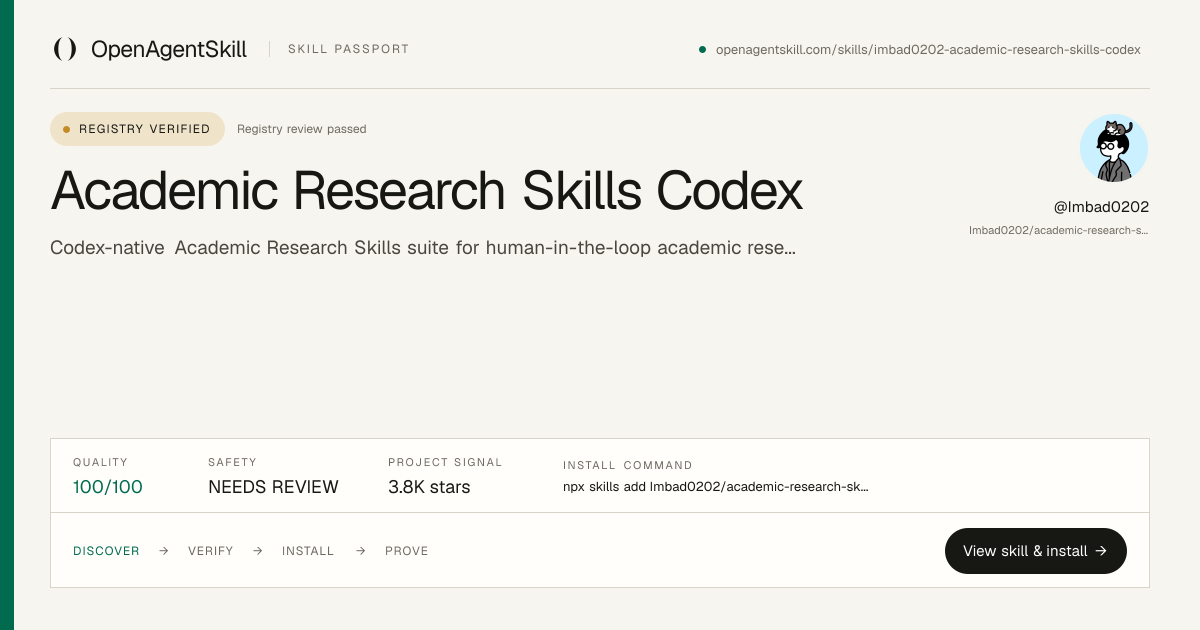Open the OpenAgentSkill brand name

pos(169,49)
